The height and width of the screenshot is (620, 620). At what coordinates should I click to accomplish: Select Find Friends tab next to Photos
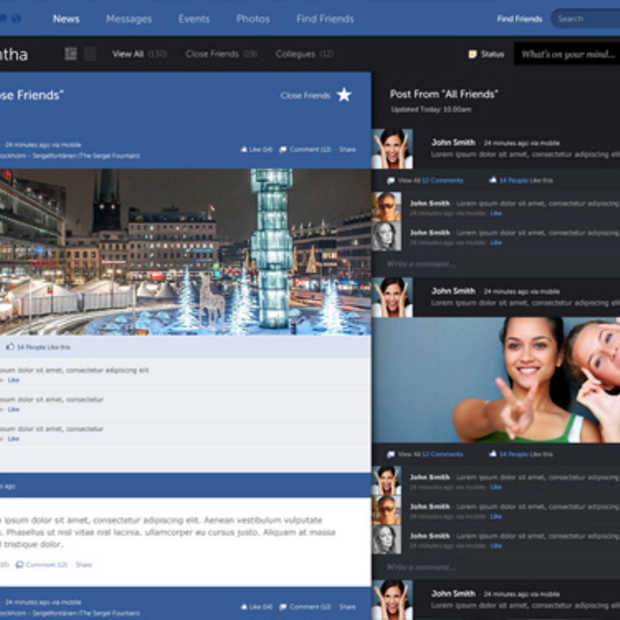[325, 19]
